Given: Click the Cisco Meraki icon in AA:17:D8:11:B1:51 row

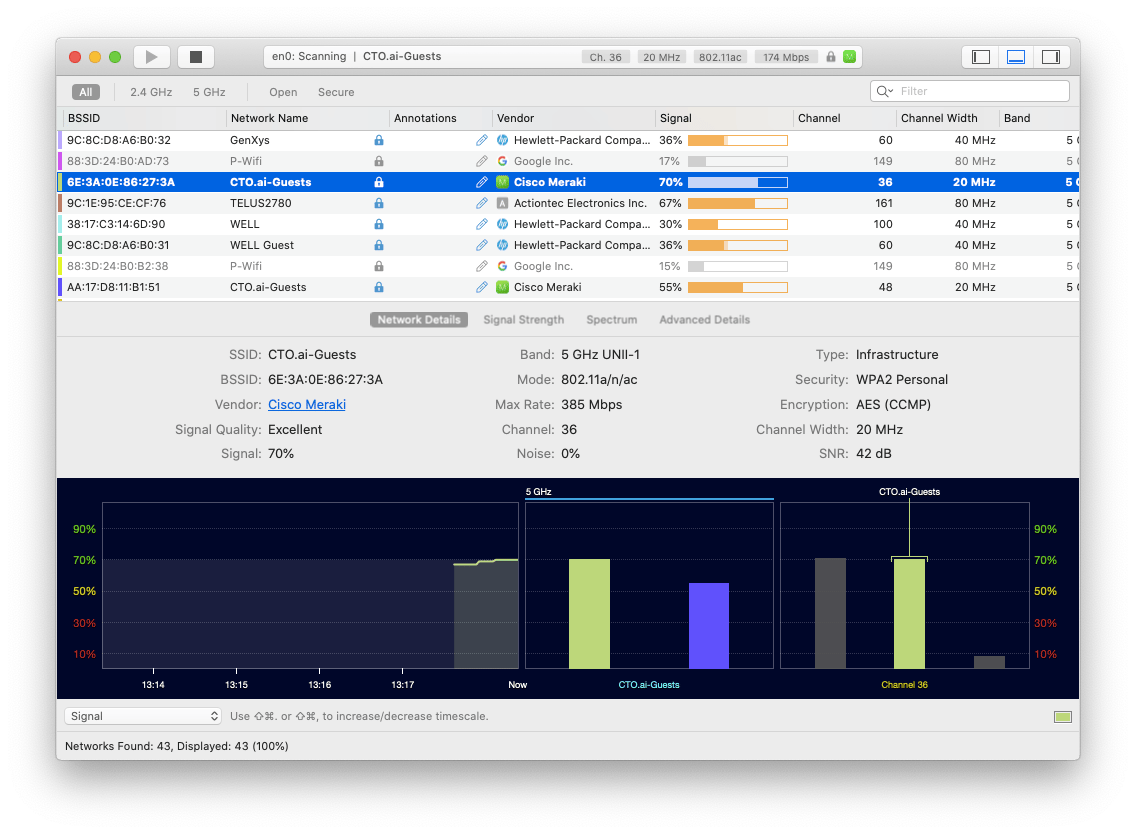Looking at the screenshot, I should [x=502, y=287].
